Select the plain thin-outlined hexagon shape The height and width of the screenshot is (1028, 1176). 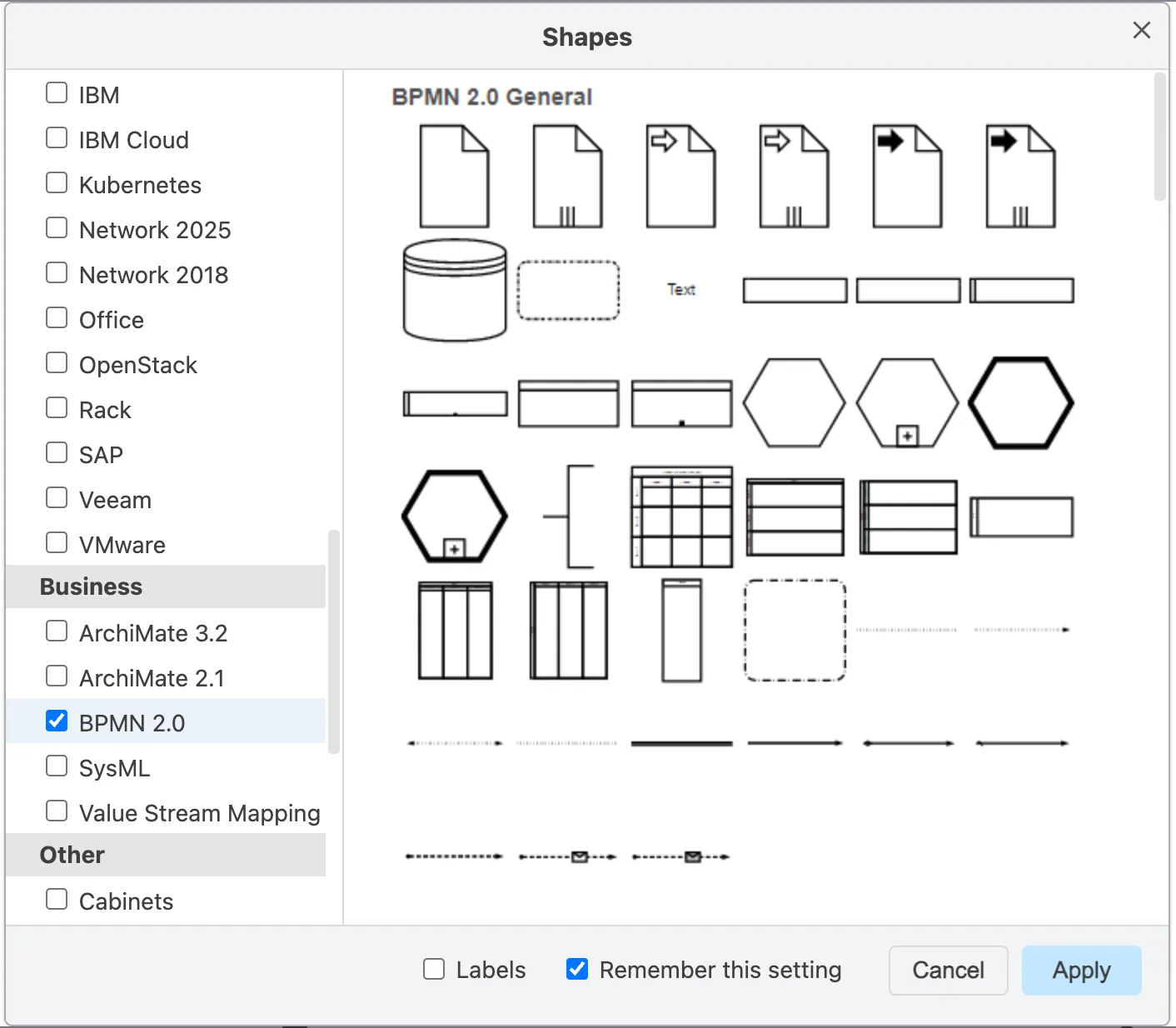[794, 403]
